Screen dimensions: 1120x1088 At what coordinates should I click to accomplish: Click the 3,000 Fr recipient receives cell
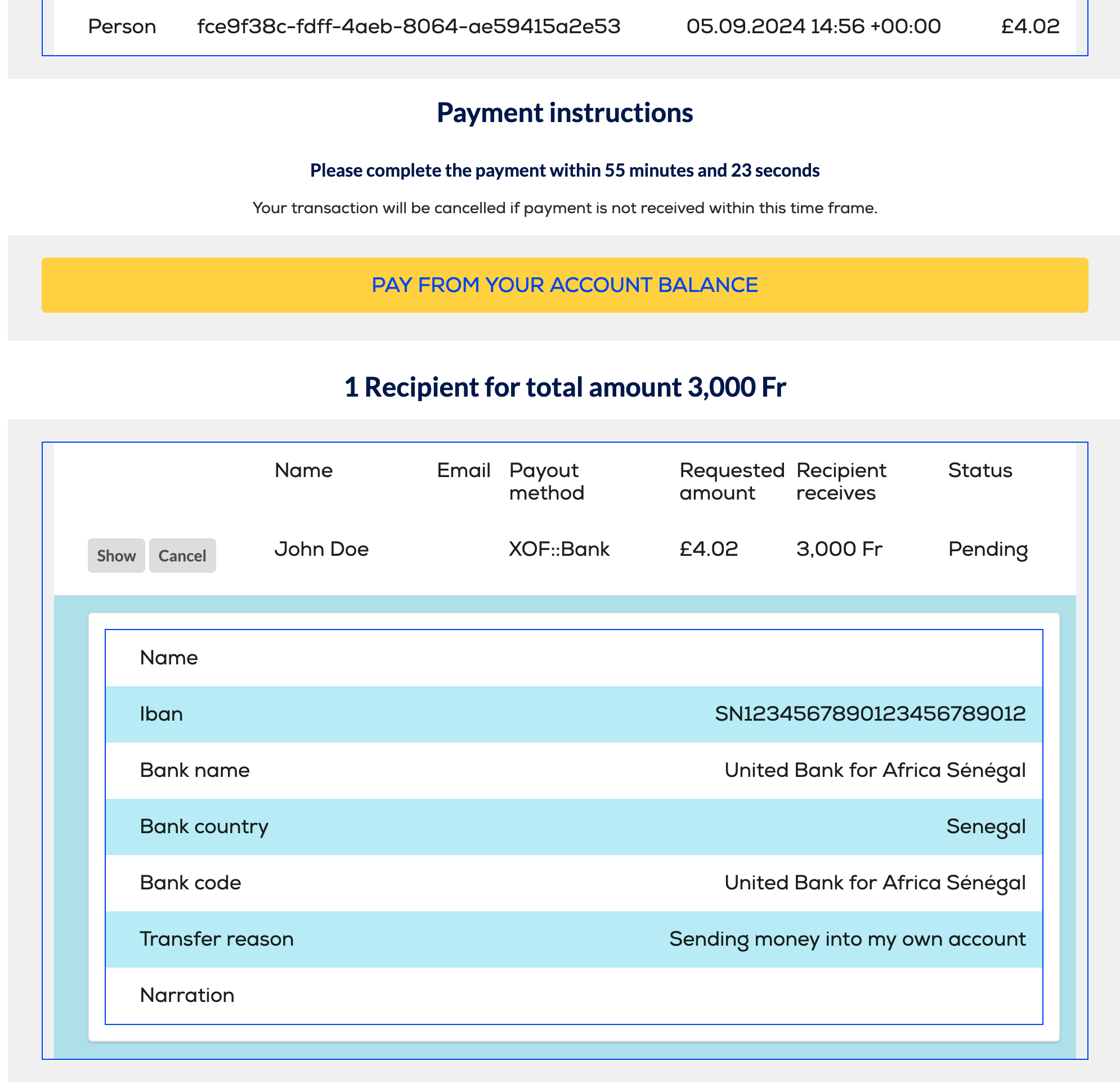click(839, 549)
